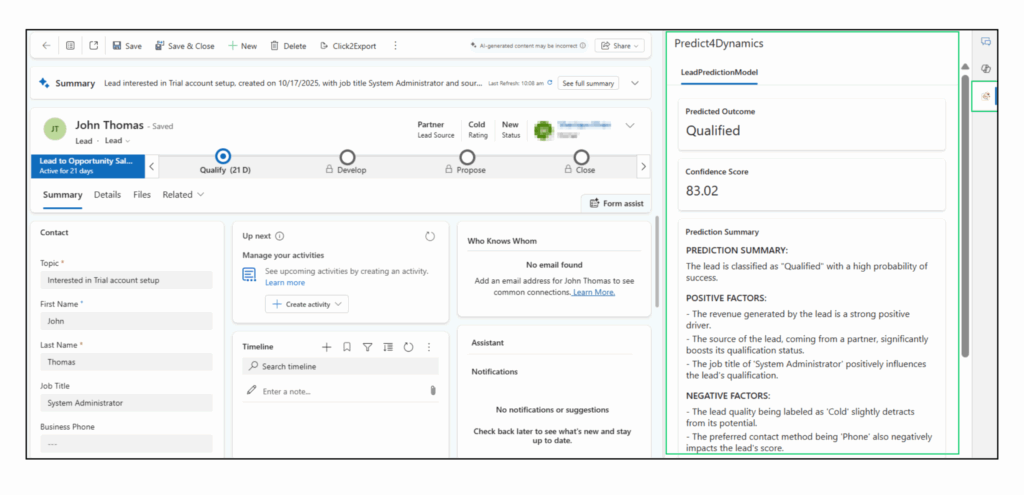
Task: Expand the Summary bar chevron
Action: pos(635,83)
